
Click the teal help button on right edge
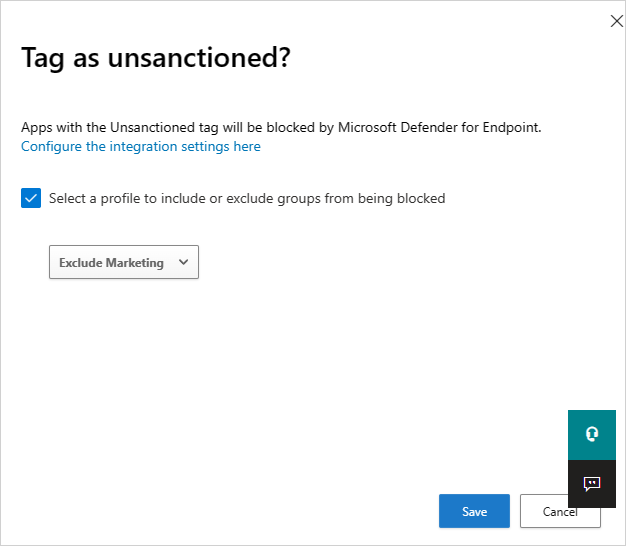click(x=592, y=434)
